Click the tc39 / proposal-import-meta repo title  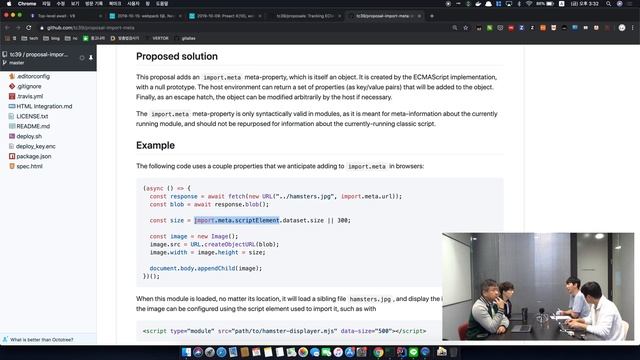[x=39, y=54]
